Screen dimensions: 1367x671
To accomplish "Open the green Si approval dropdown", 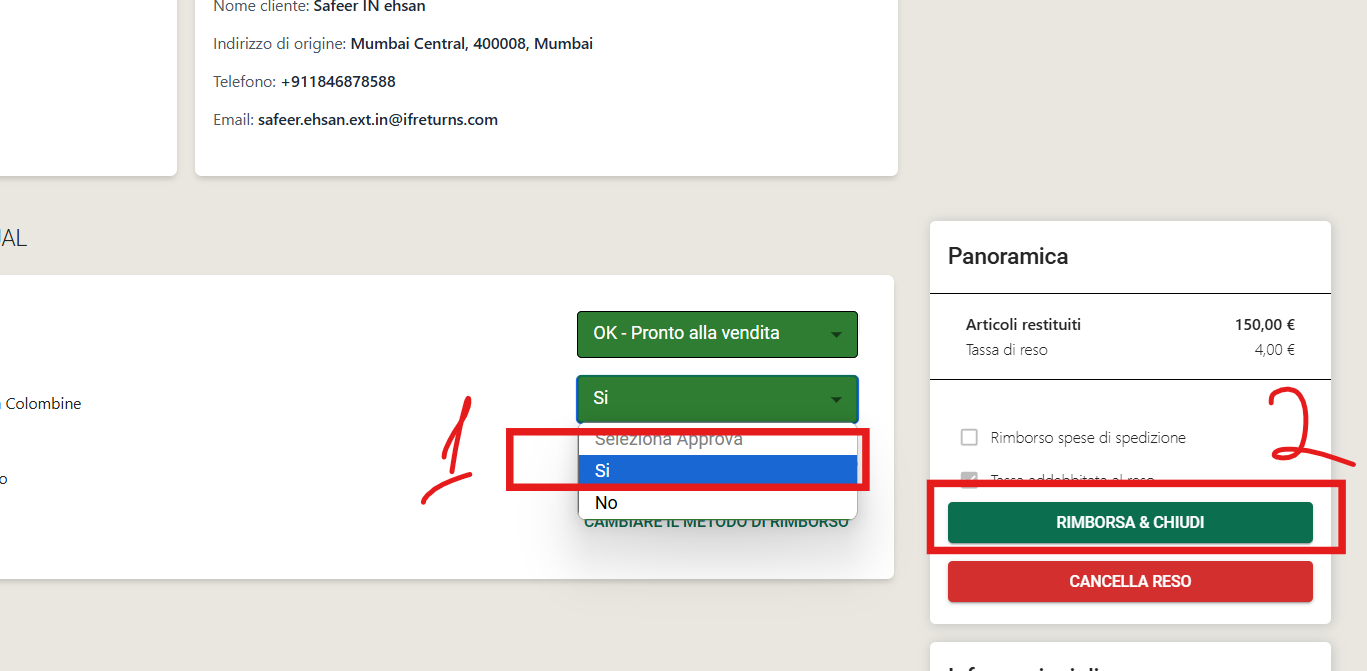I will (x=717, y=398).
